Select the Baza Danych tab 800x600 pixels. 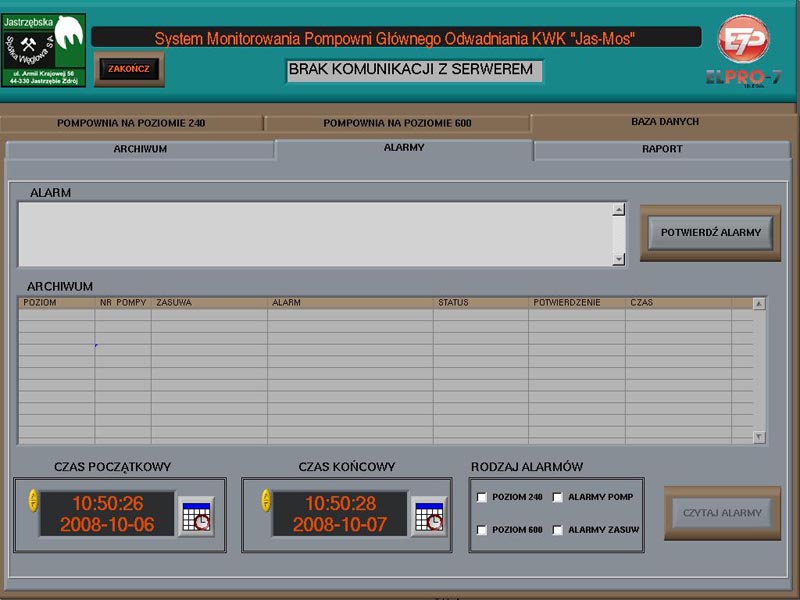point(665,122)
